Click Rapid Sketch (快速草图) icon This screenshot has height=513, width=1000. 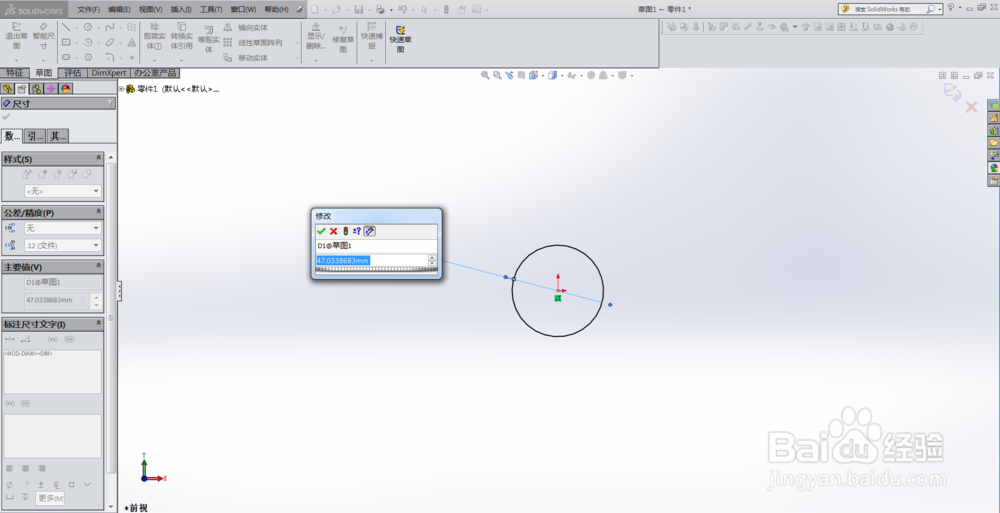coord(401,38)
